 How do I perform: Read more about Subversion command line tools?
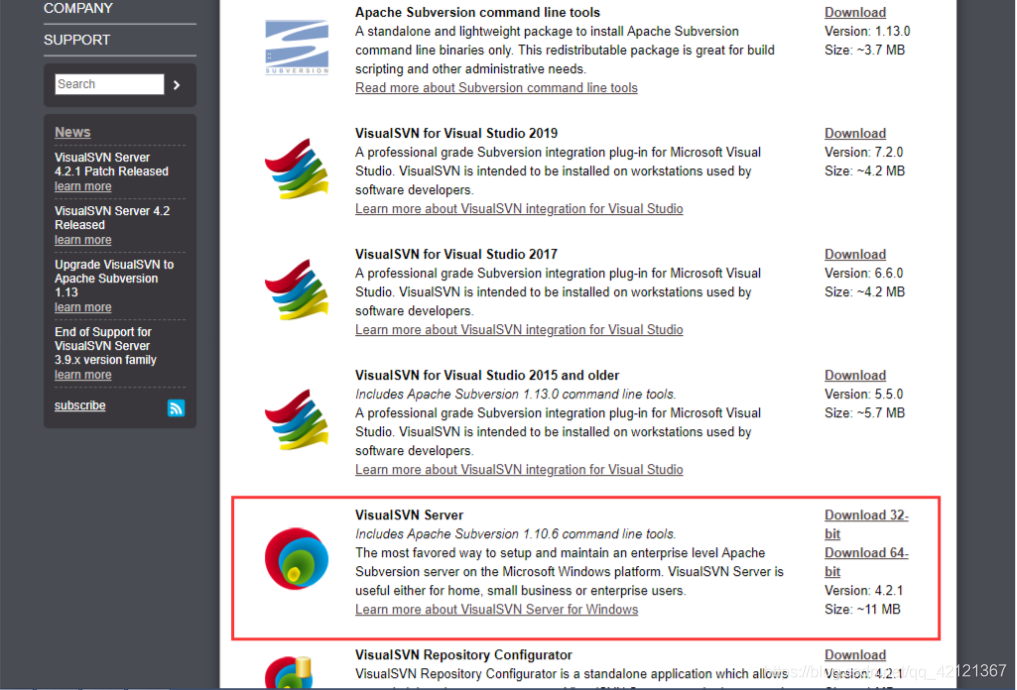496,88
